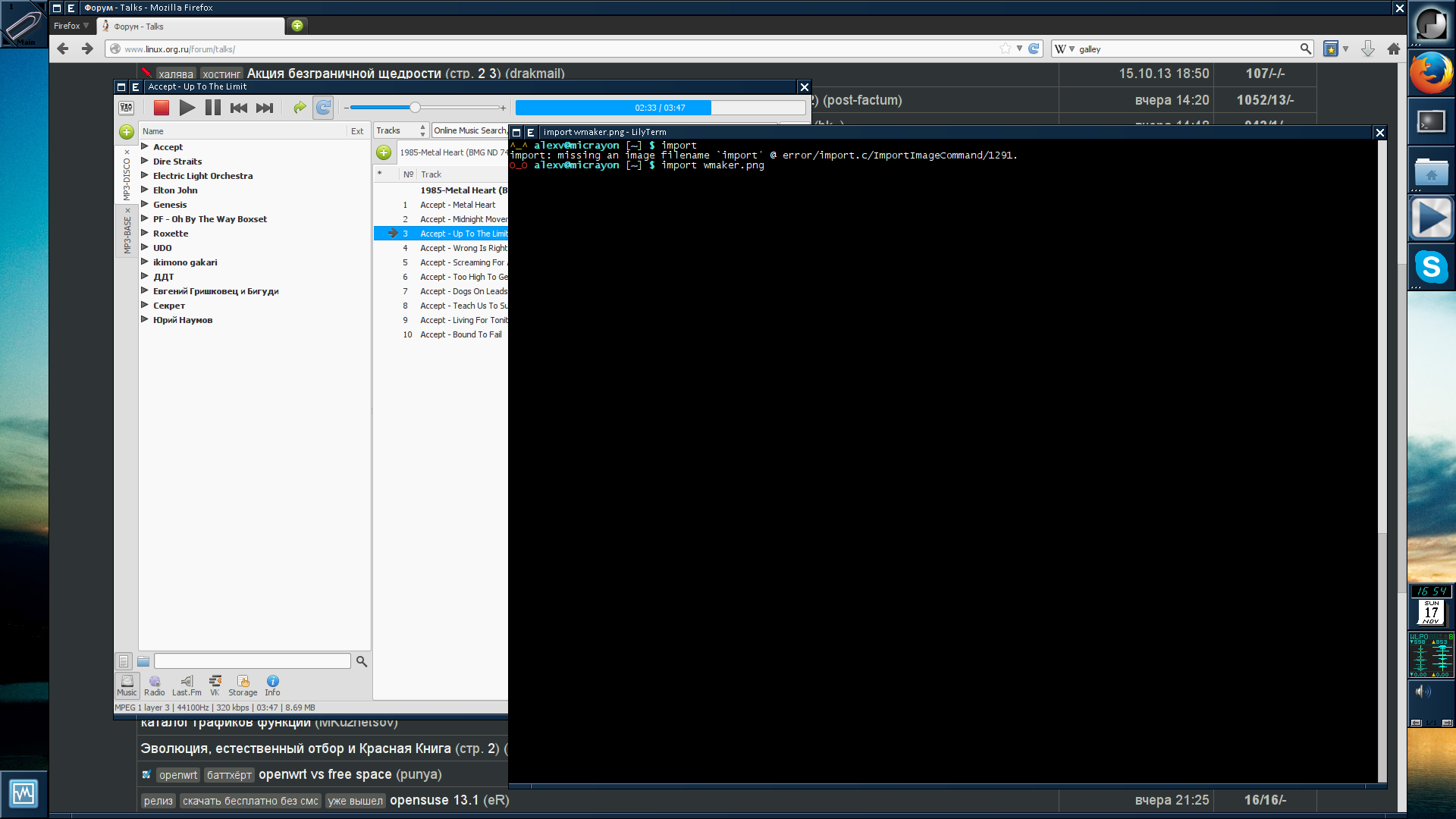Click the volume minus sign in player

[x=347, y=108]
